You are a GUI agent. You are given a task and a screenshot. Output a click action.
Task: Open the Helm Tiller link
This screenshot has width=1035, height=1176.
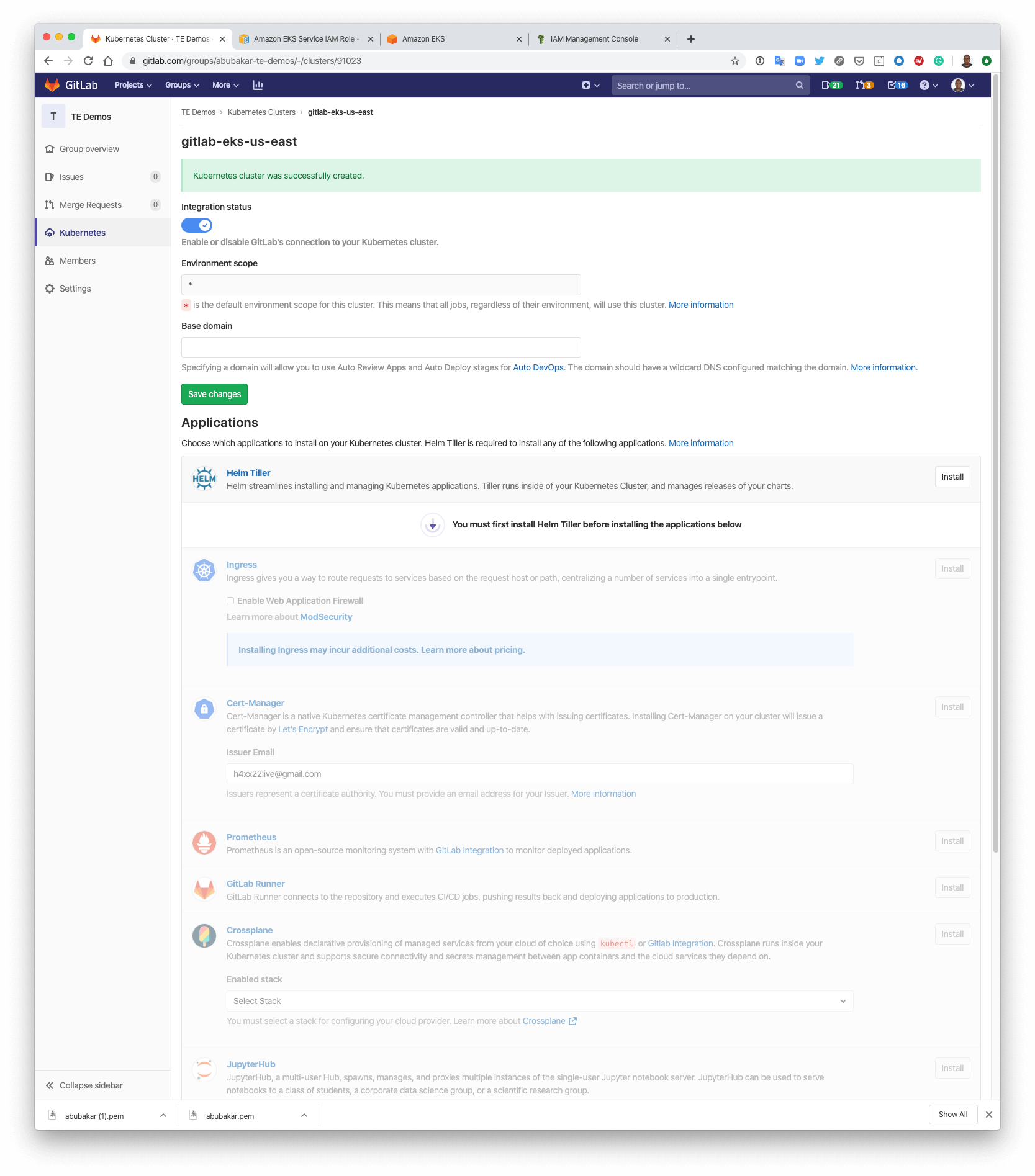click(x=248, y=473)
